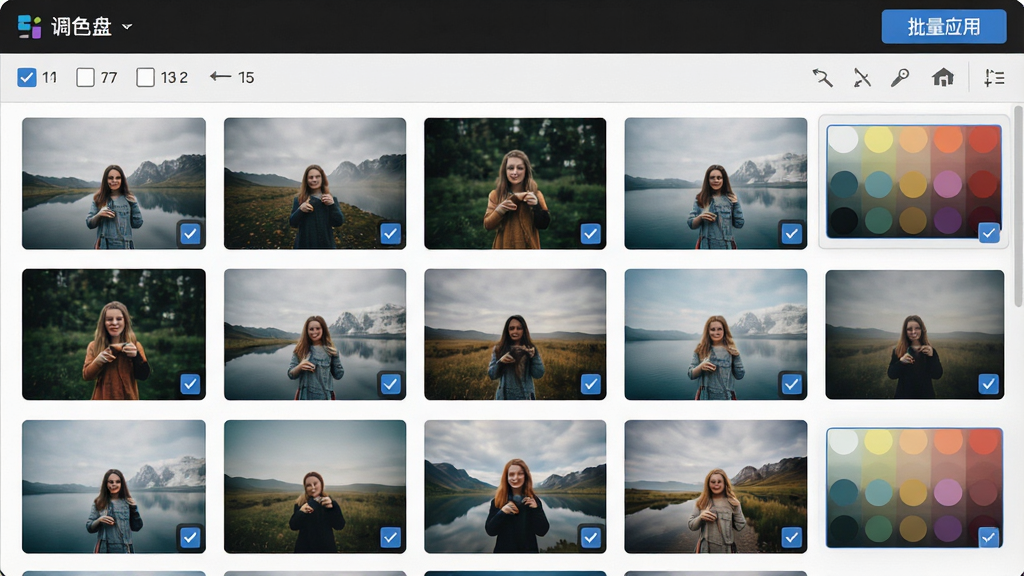Uncheck the checkbox labeled 11
Image resolution: width=1024 pixels, height=576 pixels.
click(x=27, y=78)
